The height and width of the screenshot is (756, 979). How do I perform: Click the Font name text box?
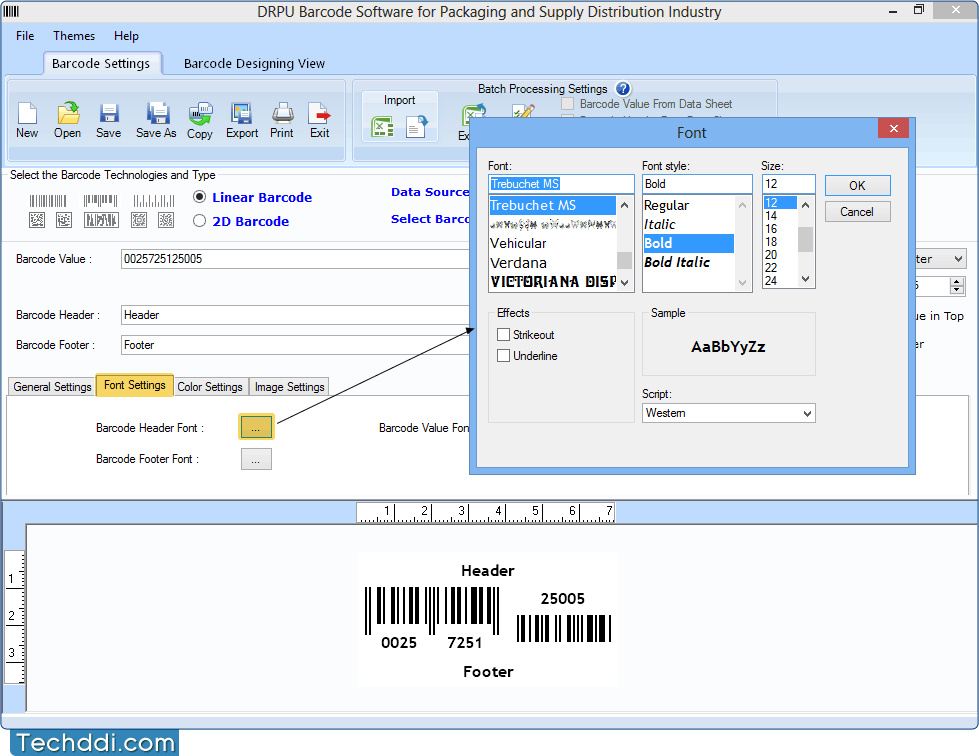(561, 184)
